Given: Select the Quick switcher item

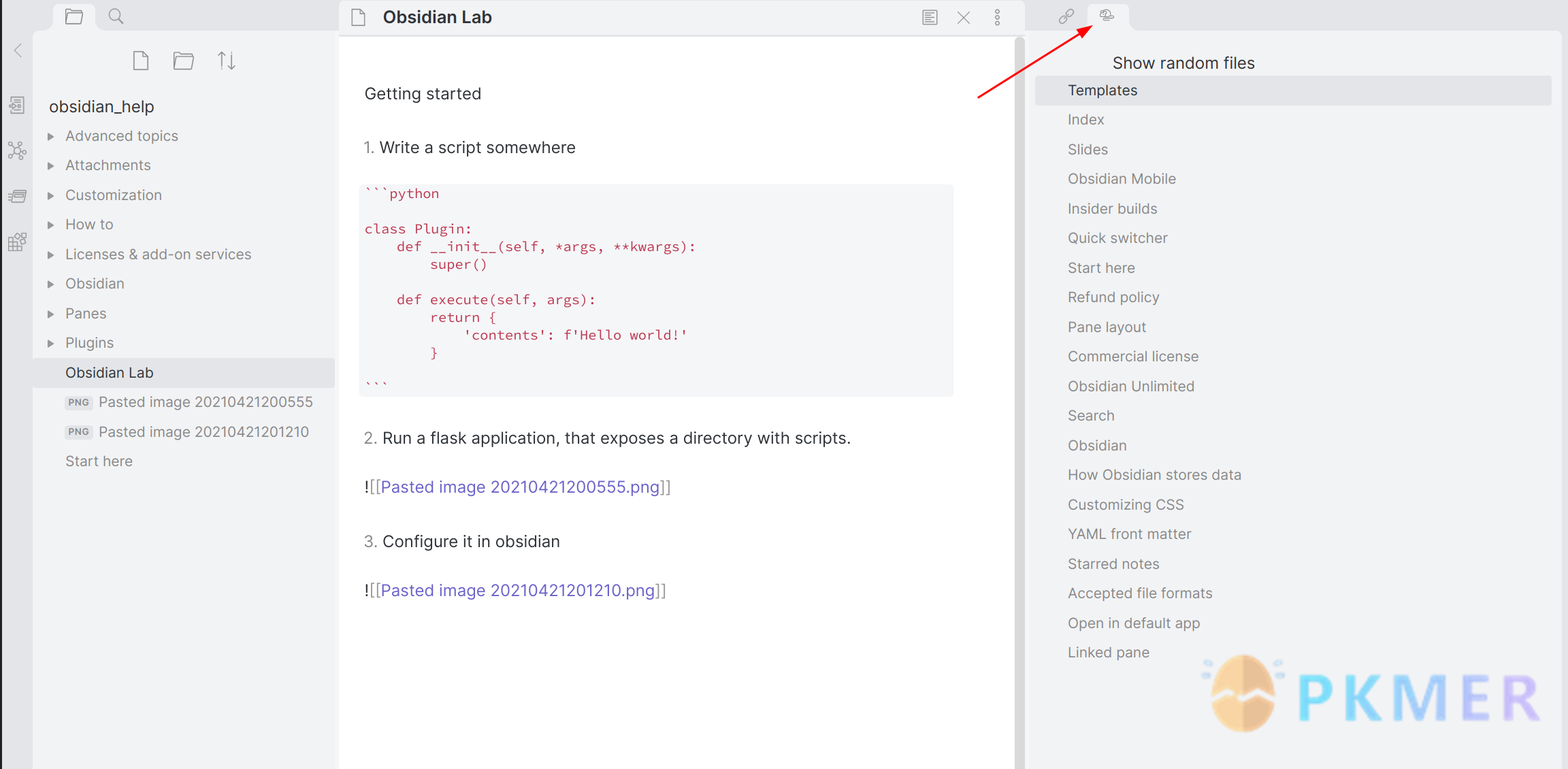Looking at the screenshot, I should (1117, 237).
